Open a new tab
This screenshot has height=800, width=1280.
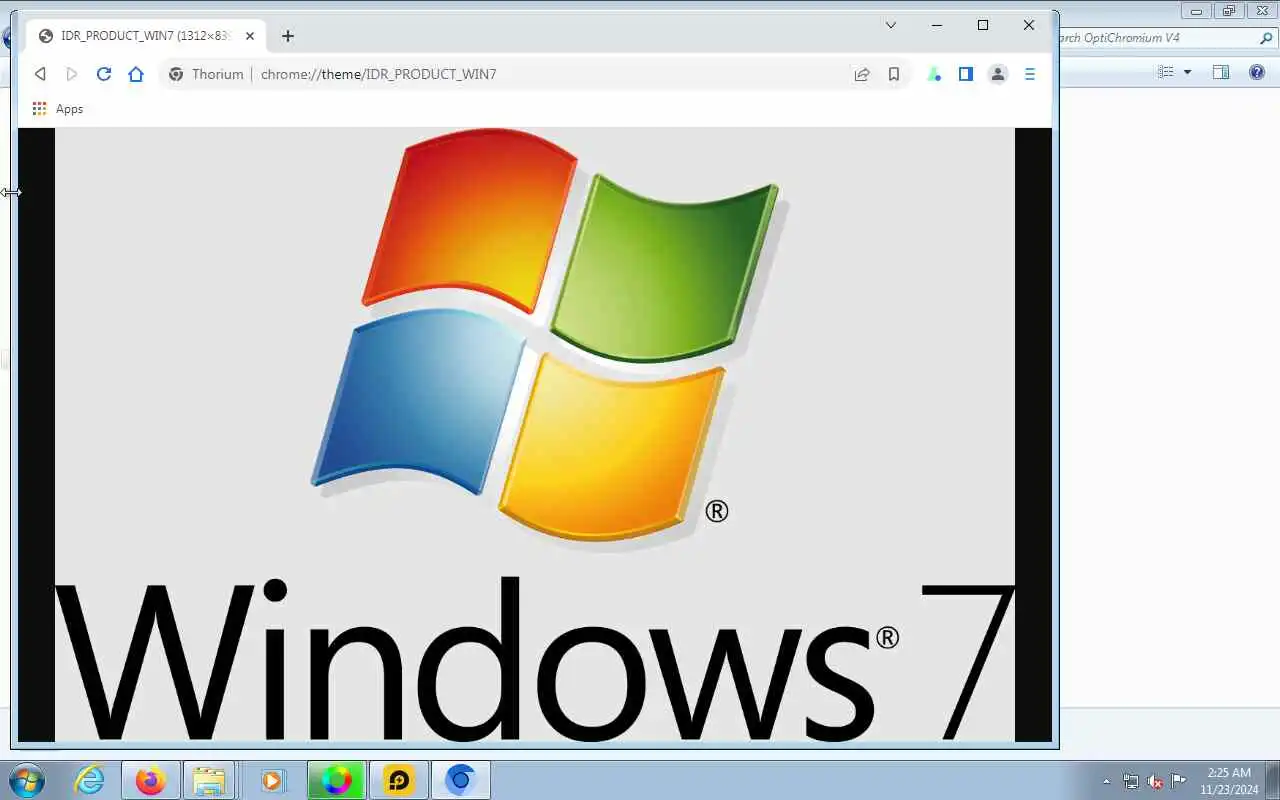coord(288,36)
